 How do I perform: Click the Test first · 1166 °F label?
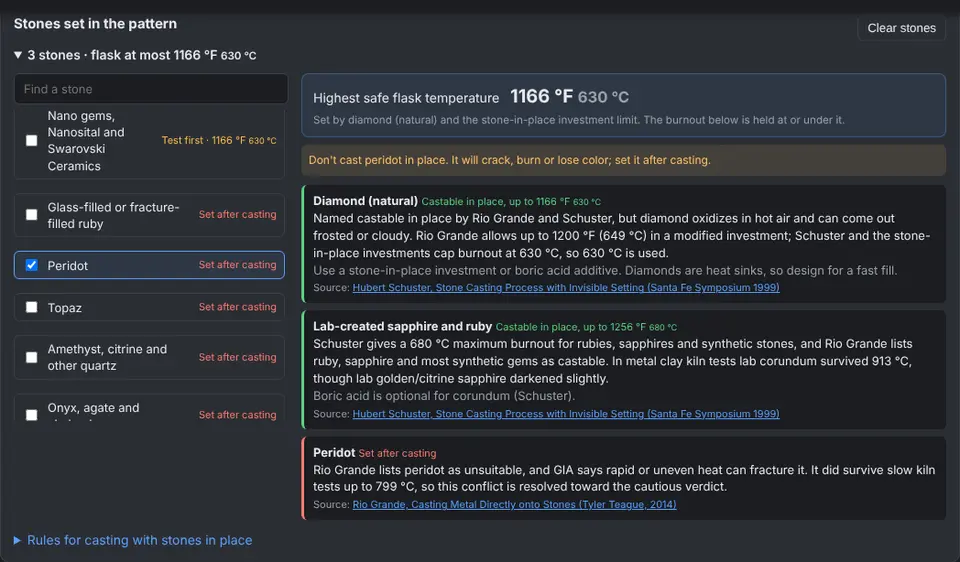(219, 140)
